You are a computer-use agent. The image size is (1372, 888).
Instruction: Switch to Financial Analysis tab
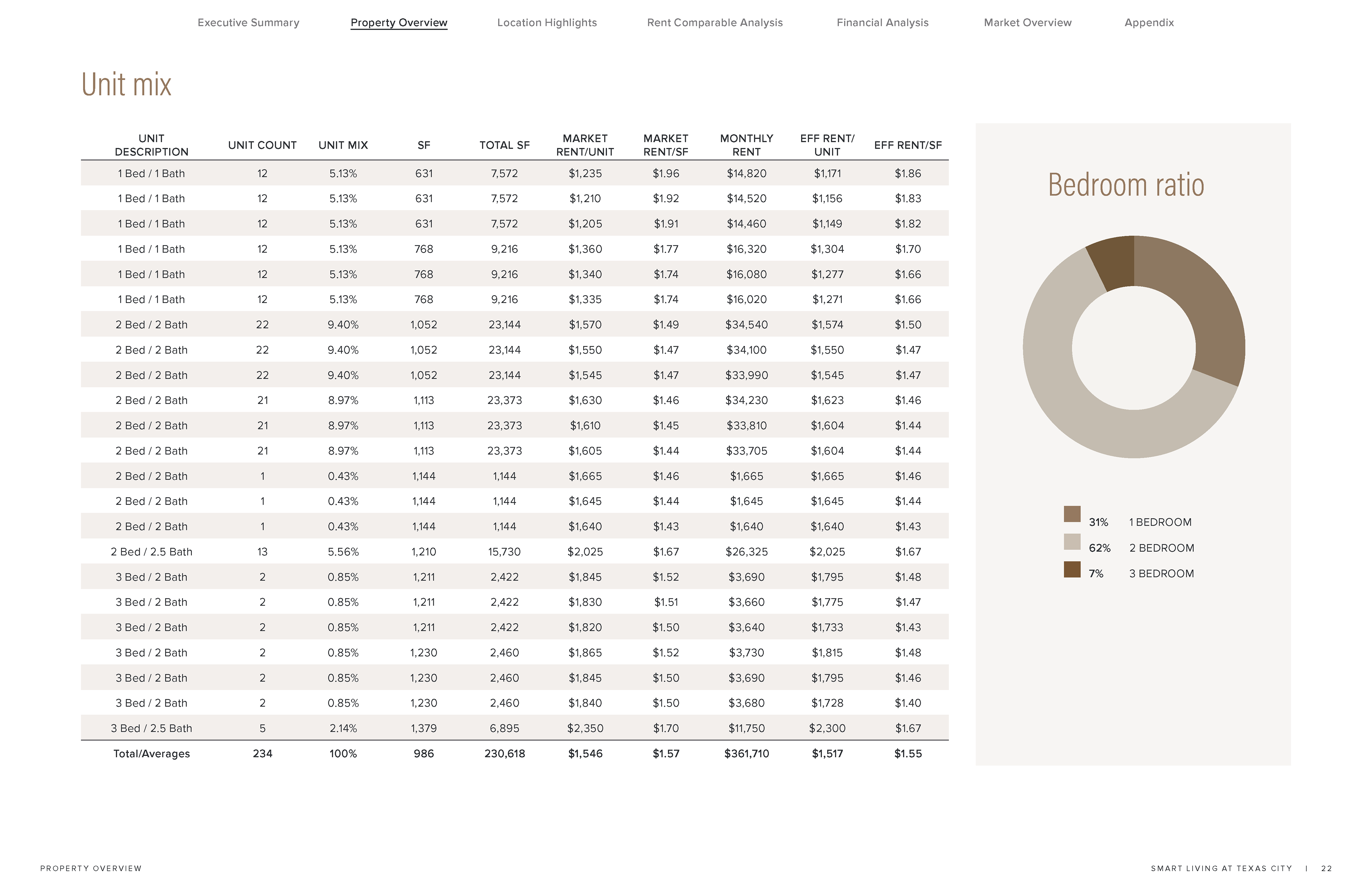pos(882,23)
